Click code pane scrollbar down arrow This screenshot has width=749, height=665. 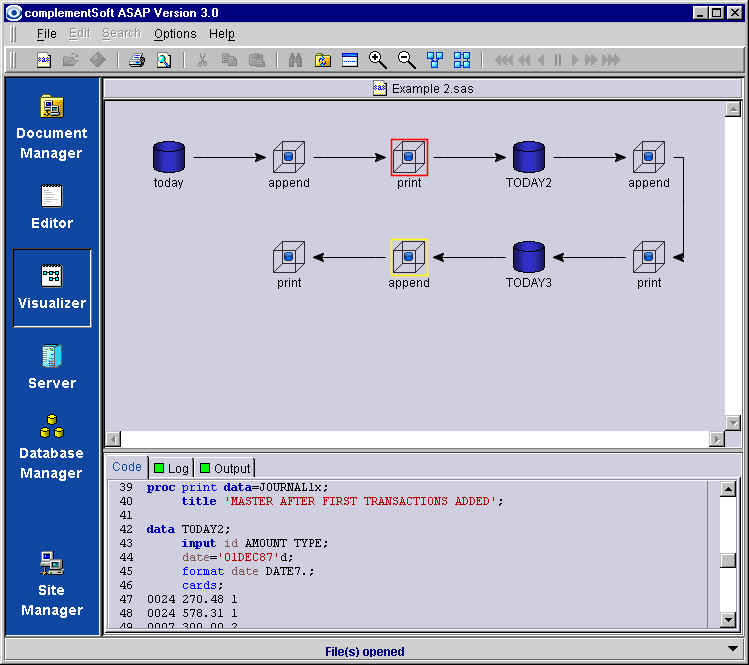(x=728, y=620)
